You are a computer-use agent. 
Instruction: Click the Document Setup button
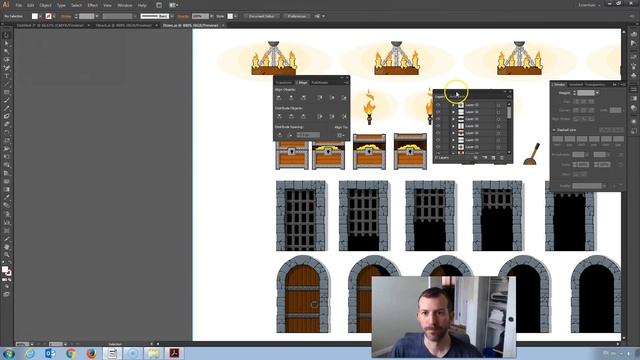(262, 16)
